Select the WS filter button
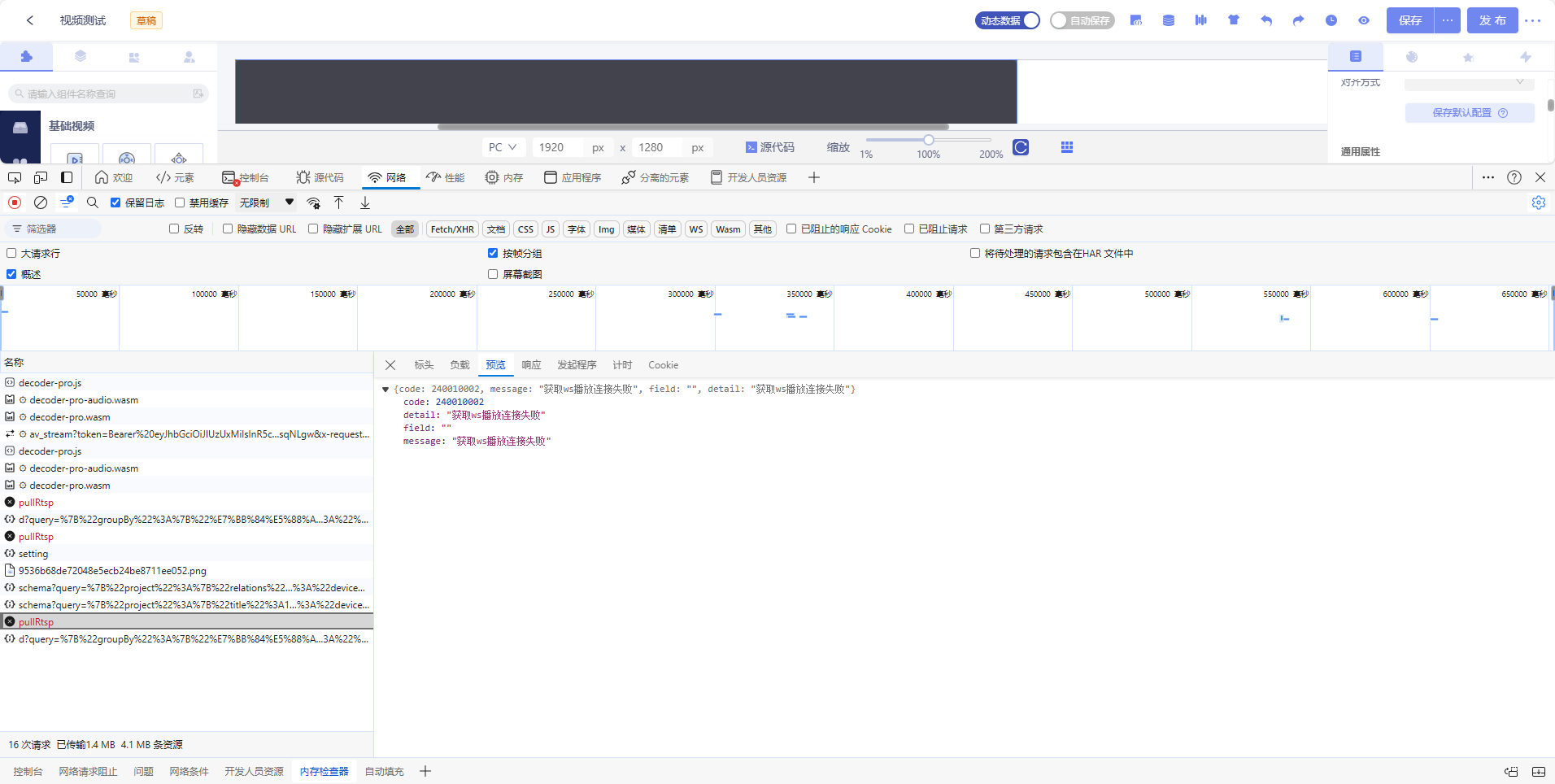Viewport: 1555px width, 784px height. [x=696, y=229]
